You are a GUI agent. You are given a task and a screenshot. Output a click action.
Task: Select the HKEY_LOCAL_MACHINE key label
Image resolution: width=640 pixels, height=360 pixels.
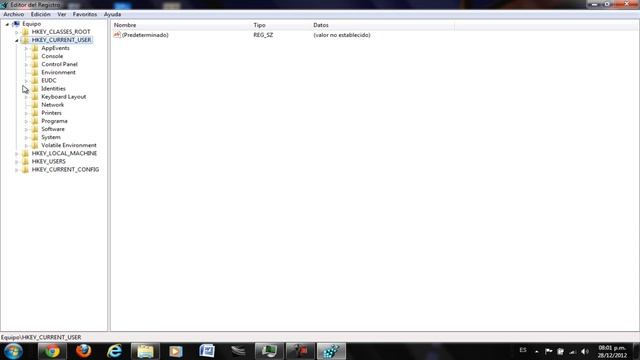tap(64, 153)
